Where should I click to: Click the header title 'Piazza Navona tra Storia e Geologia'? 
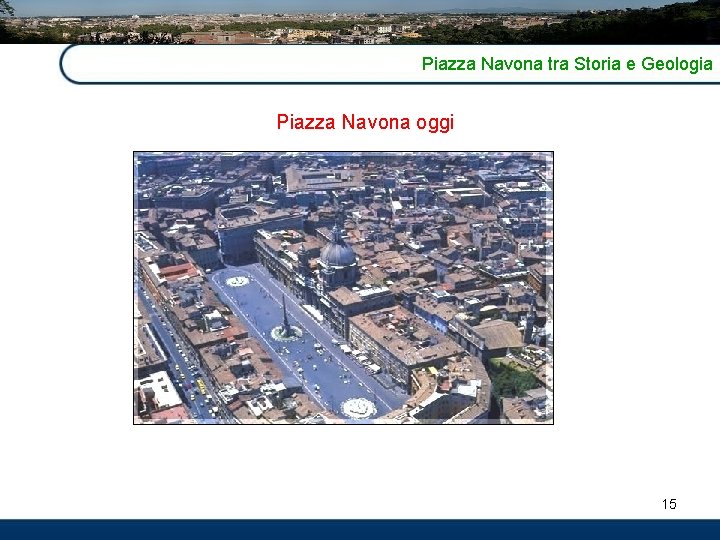567,64
